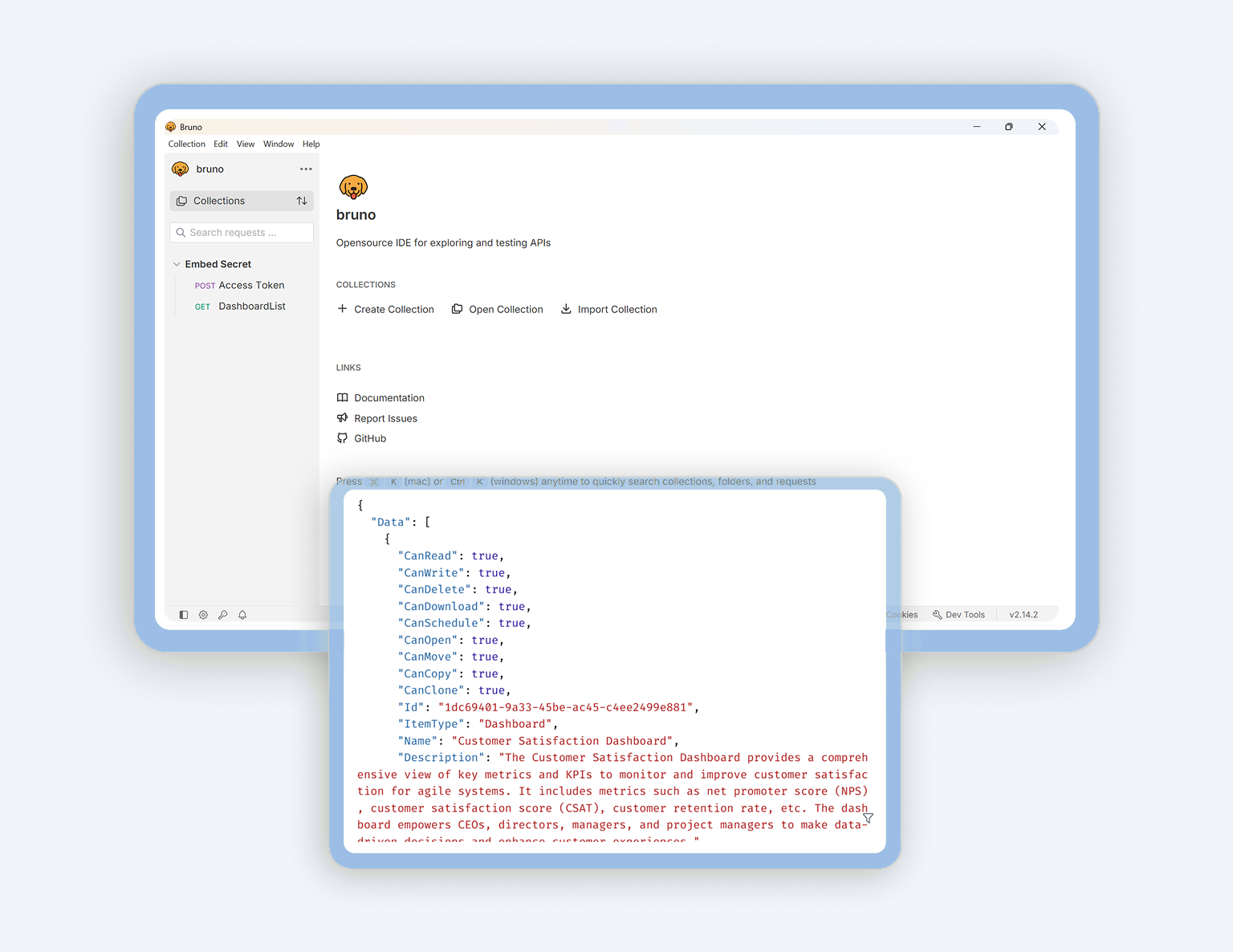This screenshot has width=1233, height=952.
Task: Click the "ItemType" key in JSON
Action: [431, 724]
